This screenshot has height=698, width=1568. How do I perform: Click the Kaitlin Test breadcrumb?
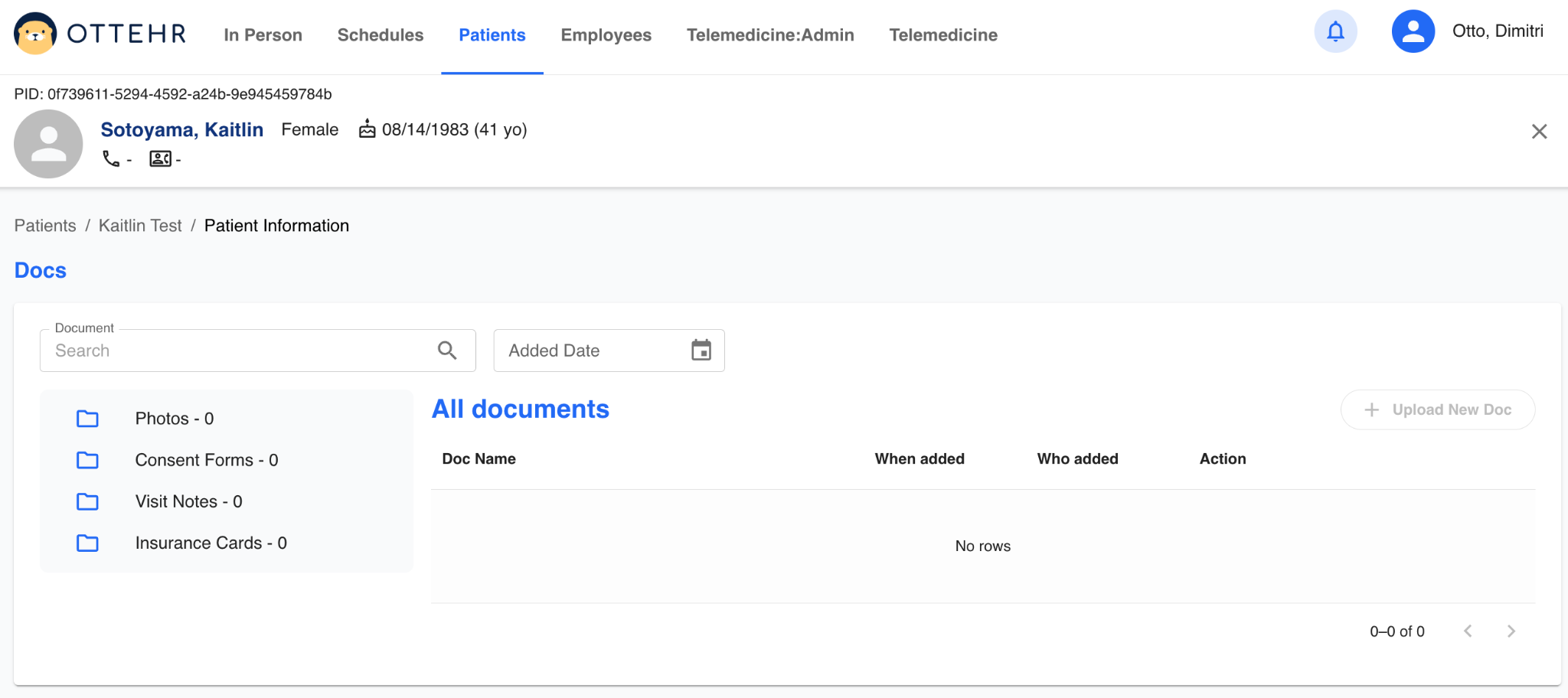point(140,226)
